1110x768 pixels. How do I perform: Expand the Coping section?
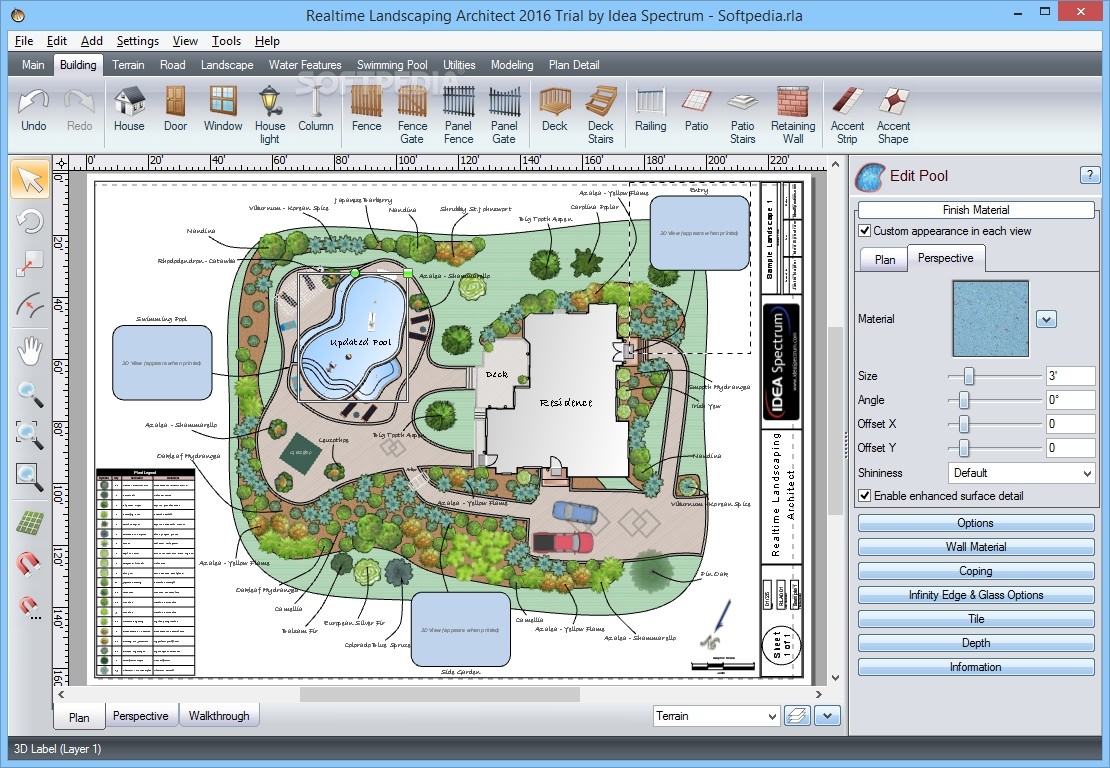tap(975, 571)
